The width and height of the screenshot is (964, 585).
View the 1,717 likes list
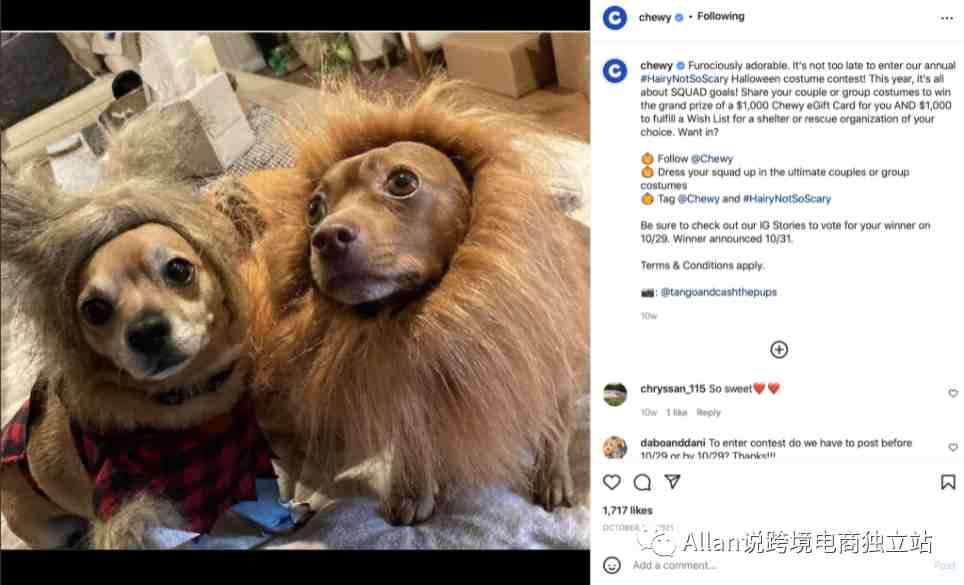627,510
